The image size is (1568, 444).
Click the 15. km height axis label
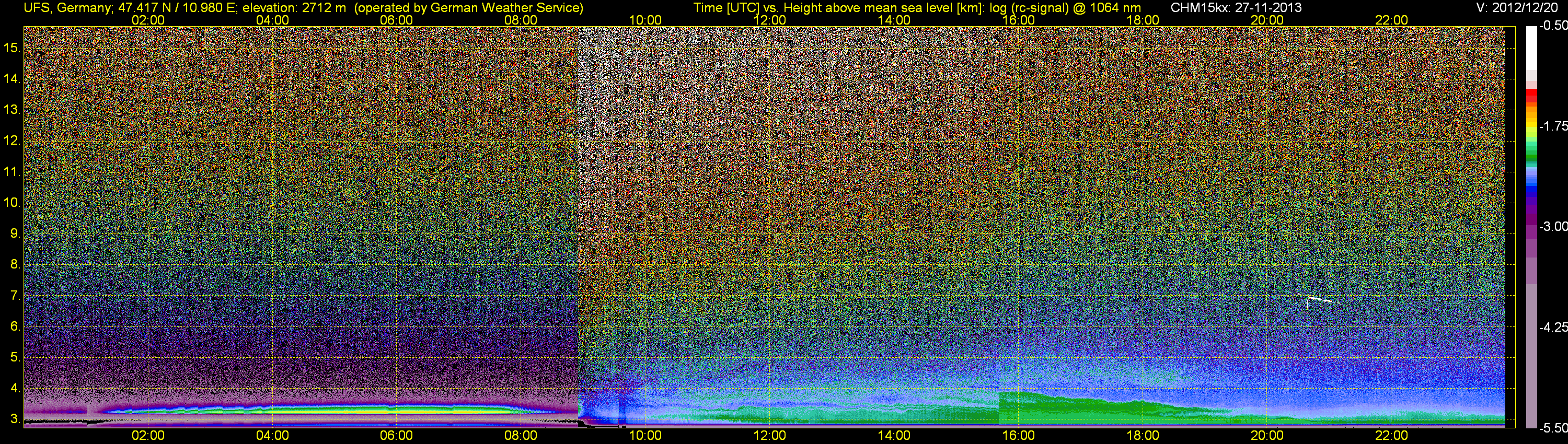click(12, 48)
